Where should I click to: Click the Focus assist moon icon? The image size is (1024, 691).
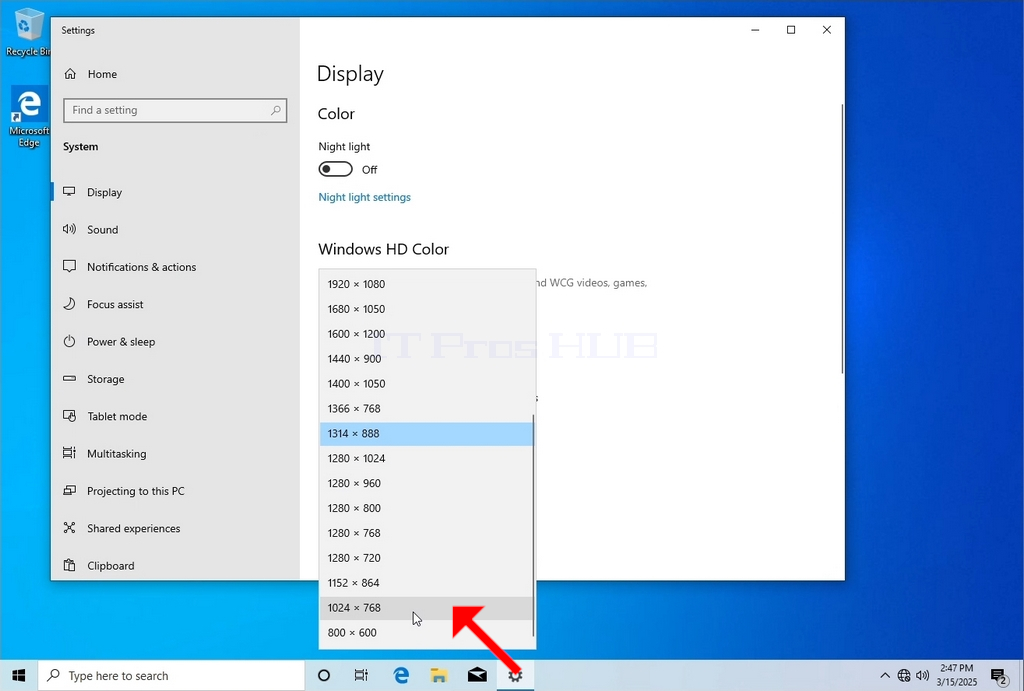(69, 304)
